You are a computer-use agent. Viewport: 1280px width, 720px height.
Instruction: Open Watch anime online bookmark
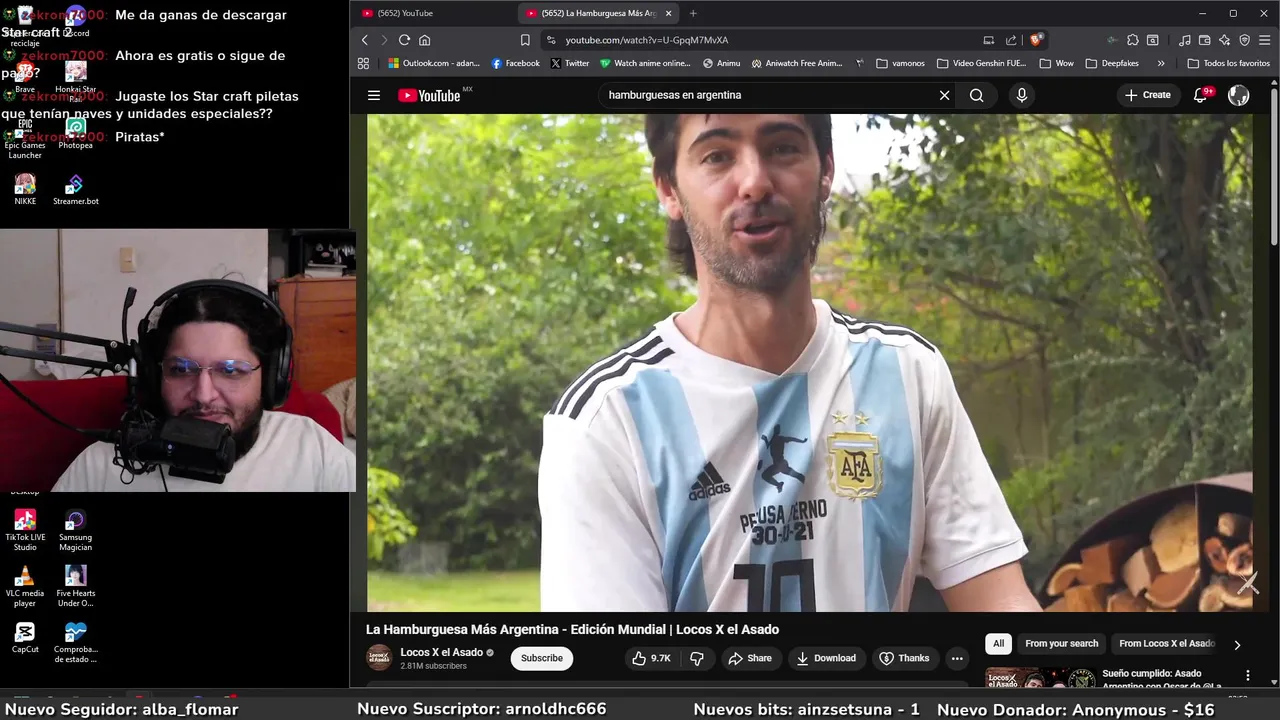click(x=645, y=63)
